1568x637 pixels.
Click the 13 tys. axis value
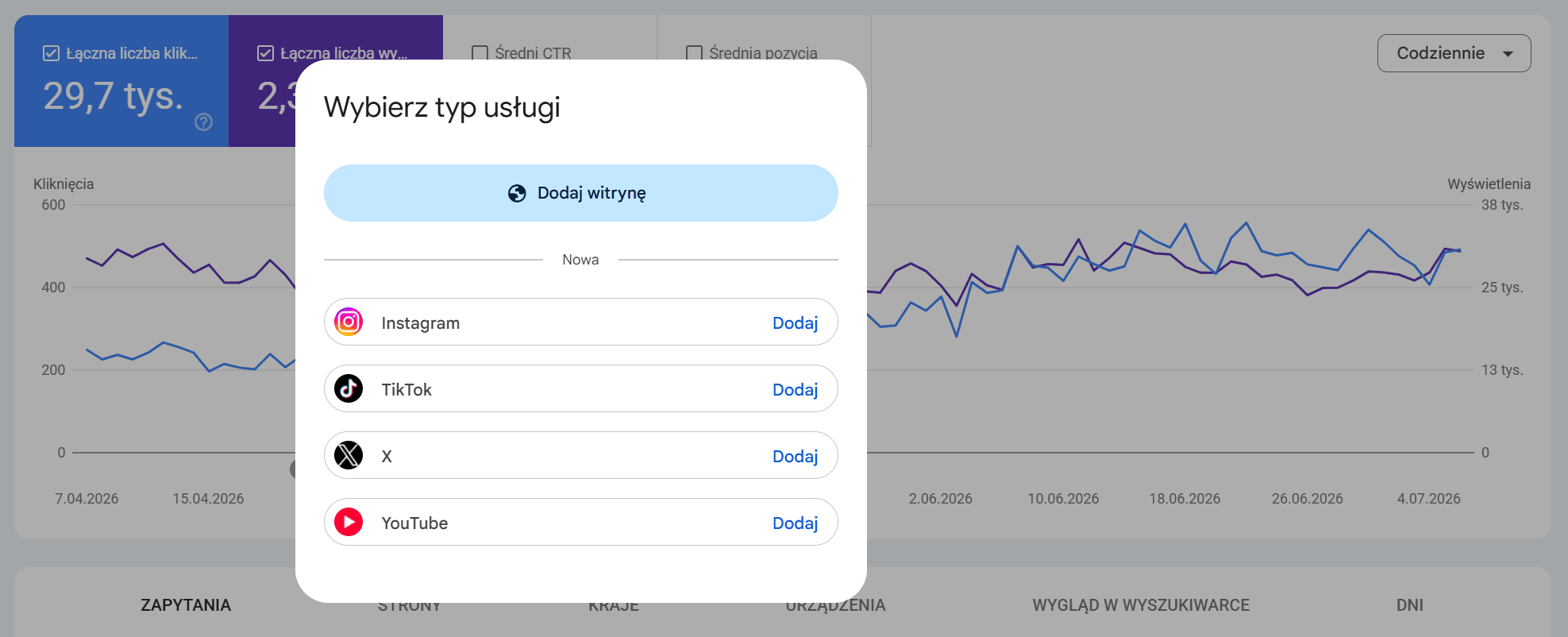point(1502,369)
